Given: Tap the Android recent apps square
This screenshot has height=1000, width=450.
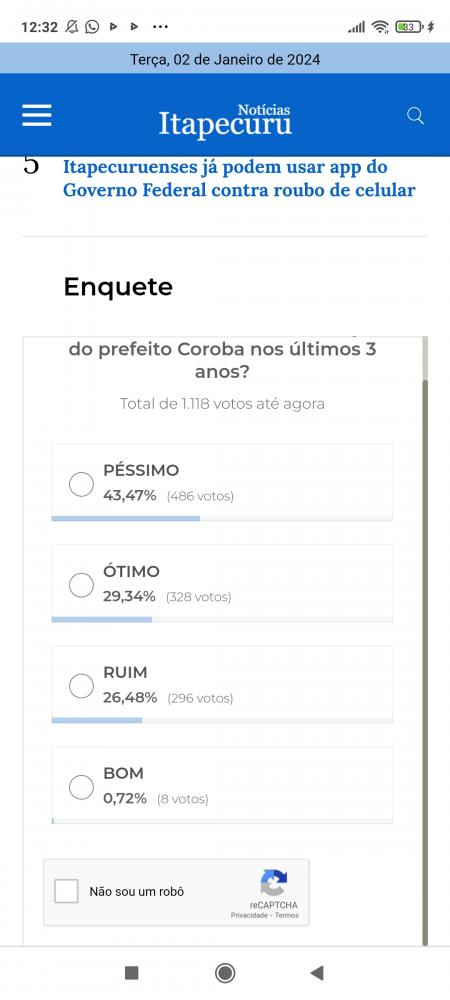Looking at the screenshot, I should [131, 973].
